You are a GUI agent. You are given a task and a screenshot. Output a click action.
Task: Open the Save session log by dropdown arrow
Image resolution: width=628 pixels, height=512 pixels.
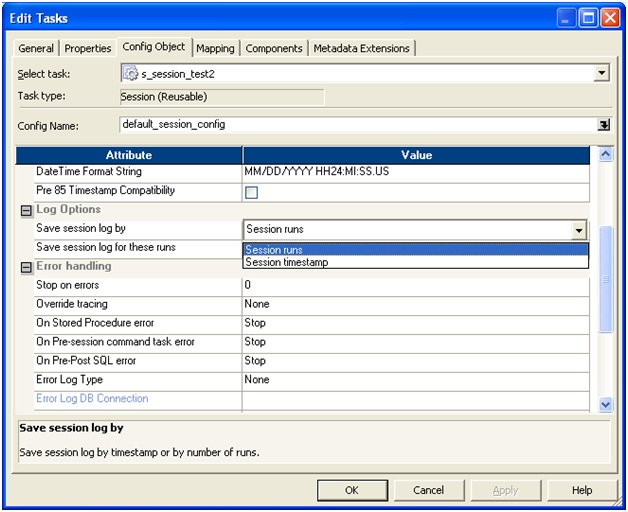tap(579, 230)
